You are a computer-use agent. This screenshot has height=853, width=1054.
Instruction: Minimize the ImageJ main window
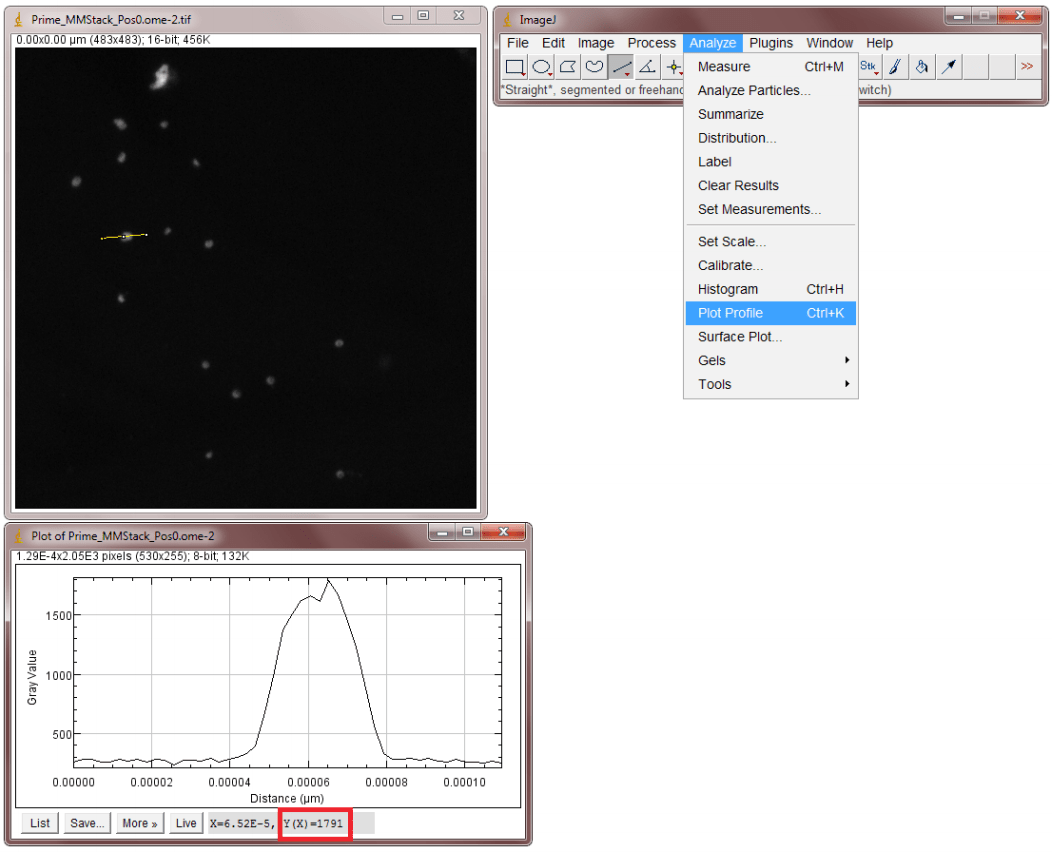959,16
